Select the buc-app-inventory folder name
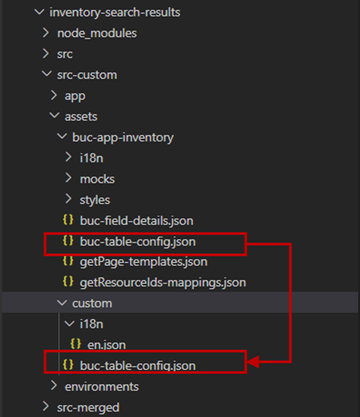This screenshot has height=417, width=360. [x=123, y=138]
